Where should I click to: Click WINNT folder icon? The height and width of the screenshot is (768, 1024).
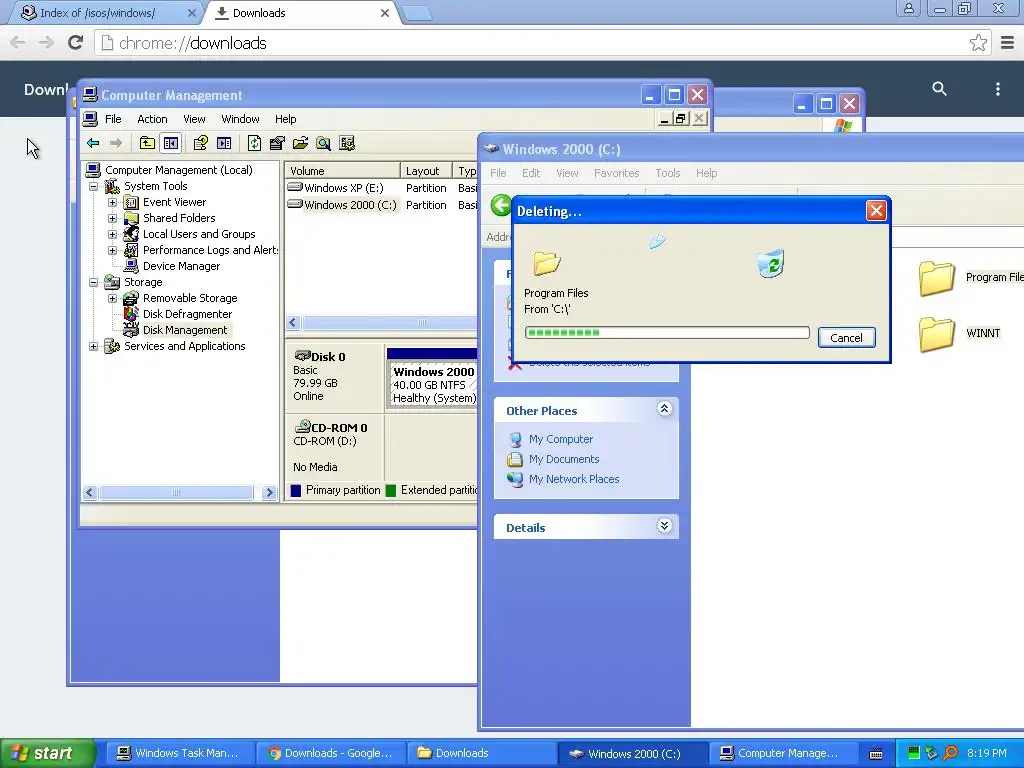tap(936, 334)
